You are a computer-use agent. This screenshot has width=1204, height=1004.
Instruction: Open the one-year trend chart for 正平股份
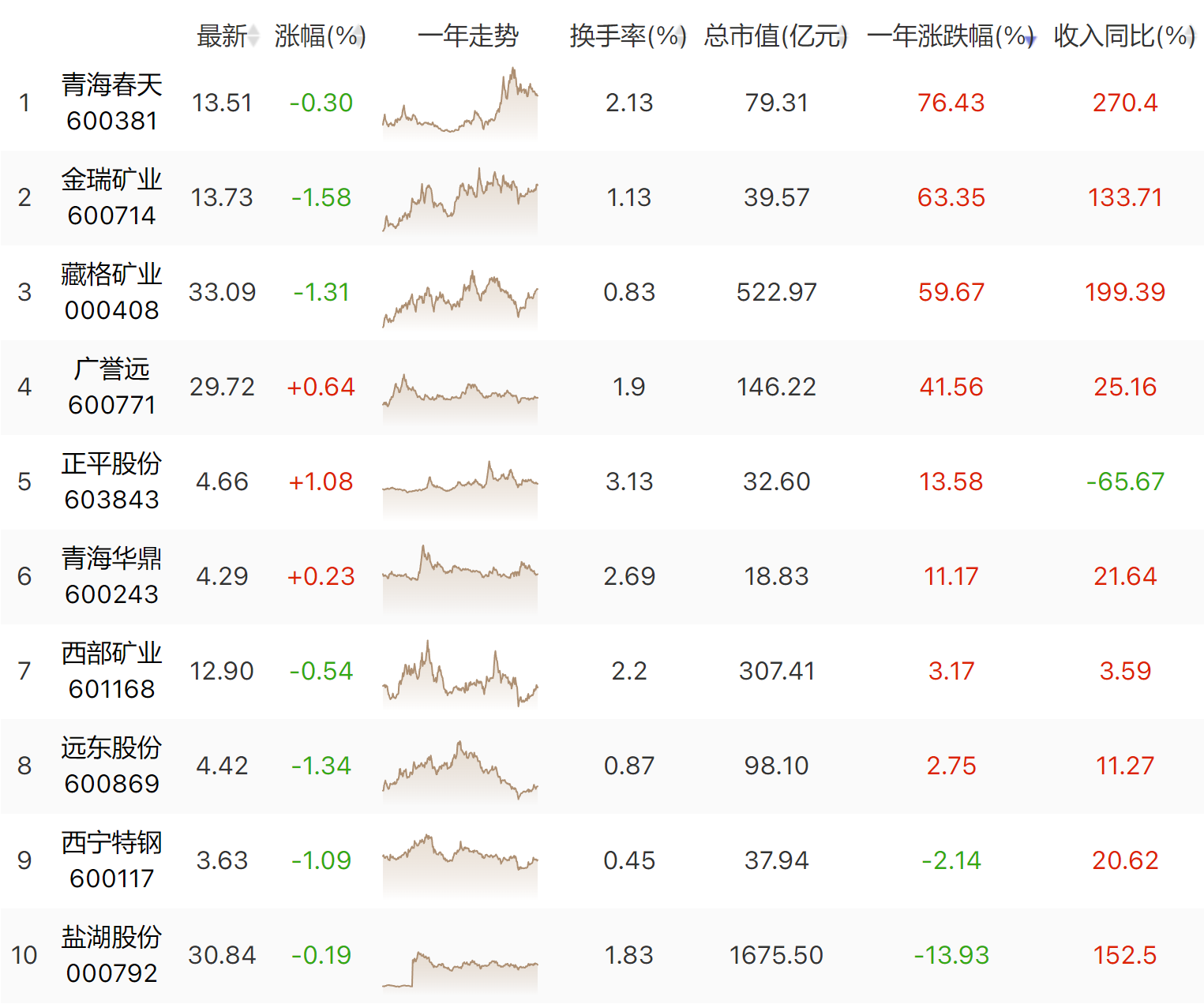pos(460,489)
